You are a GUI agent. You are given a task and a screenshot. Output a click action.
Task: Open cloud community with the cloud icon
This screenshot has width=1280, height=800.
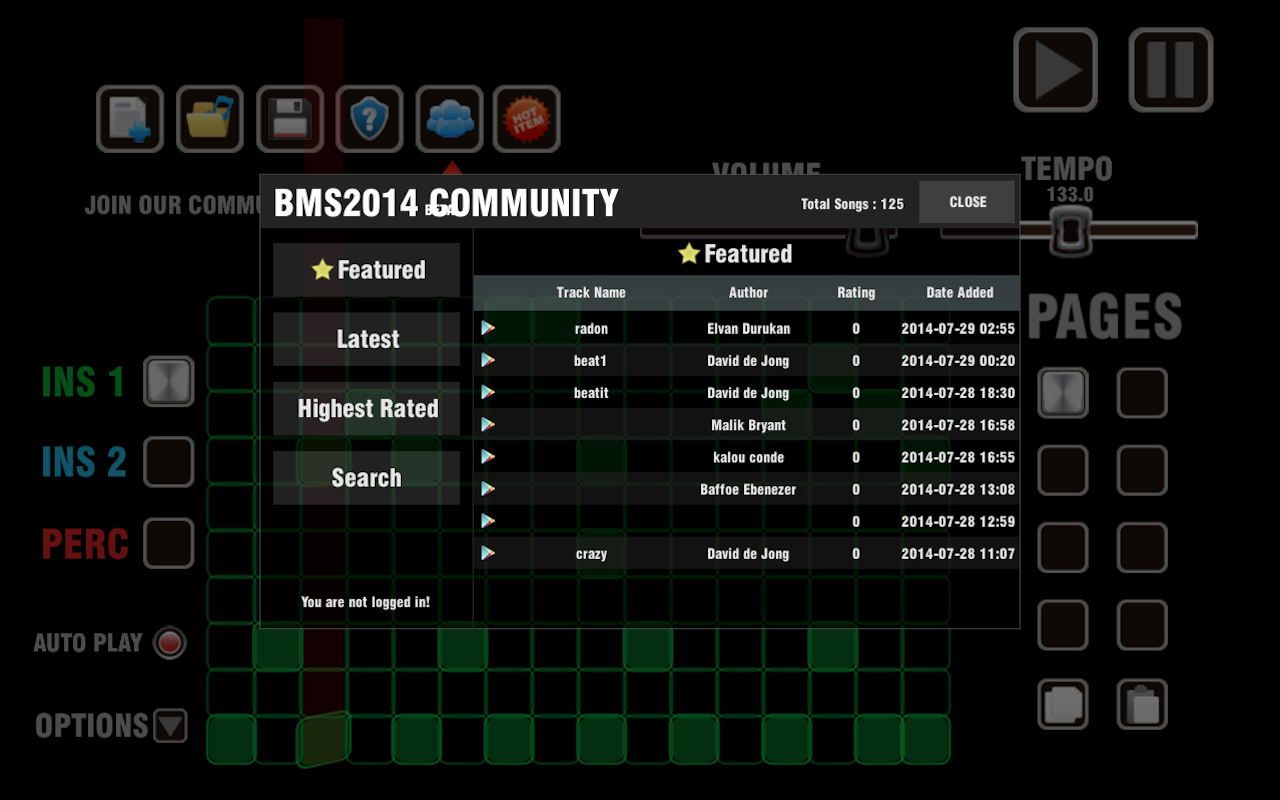tap(448, 118)
